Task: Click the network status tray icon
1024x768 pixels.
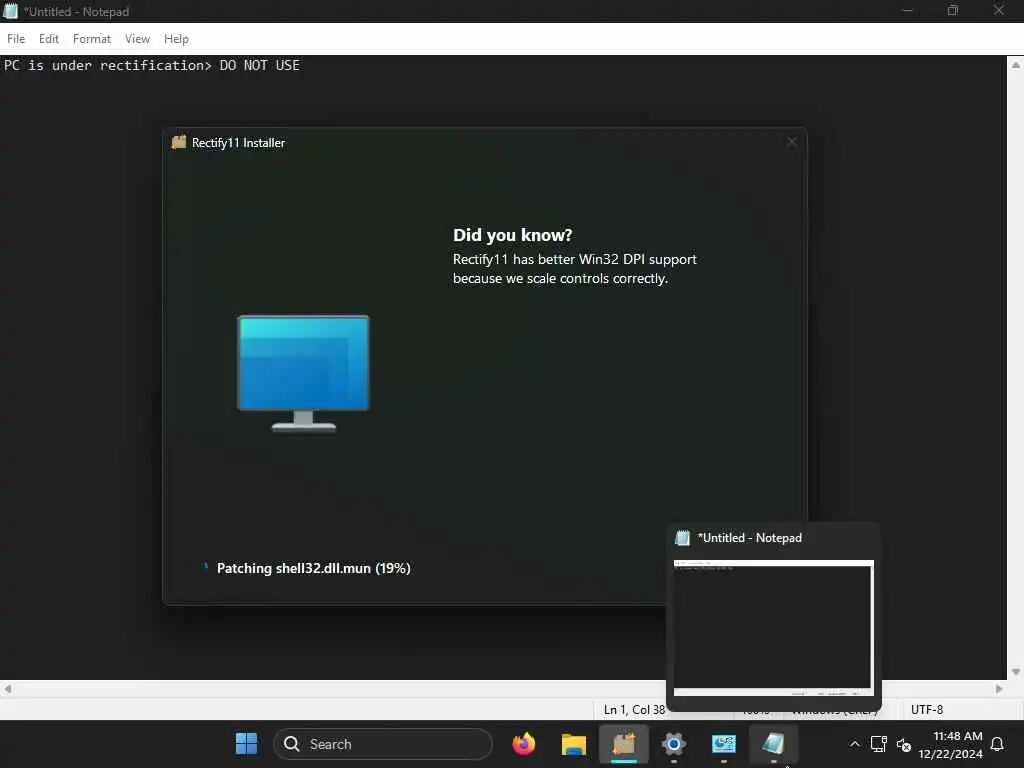Action: [x=879, y=744]
